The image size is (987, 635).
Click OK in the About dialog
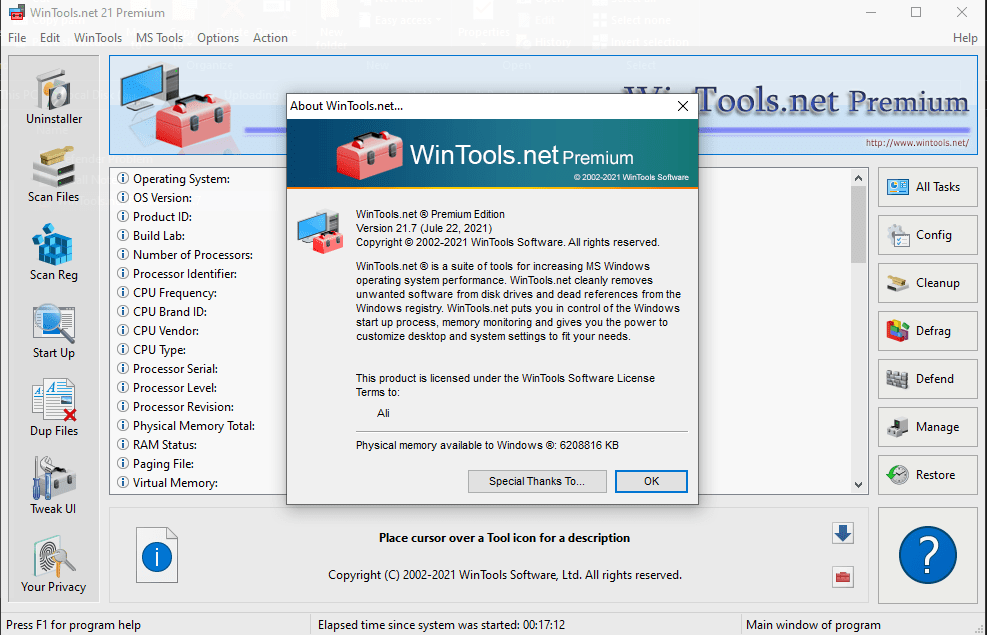click(x=651, y=481)
